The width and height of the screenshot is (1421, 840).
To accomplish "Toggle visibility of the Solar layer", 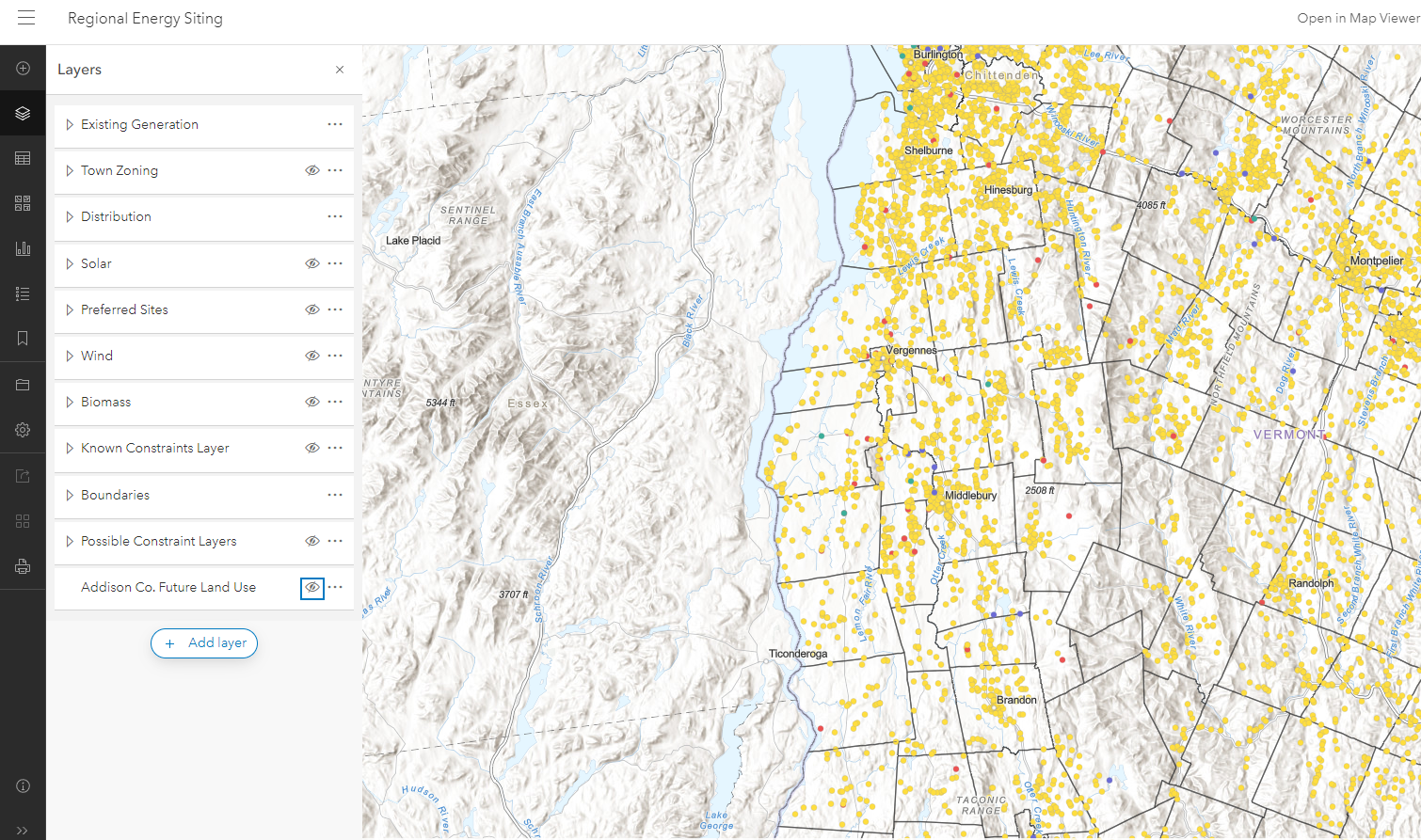I will point(311,263).
